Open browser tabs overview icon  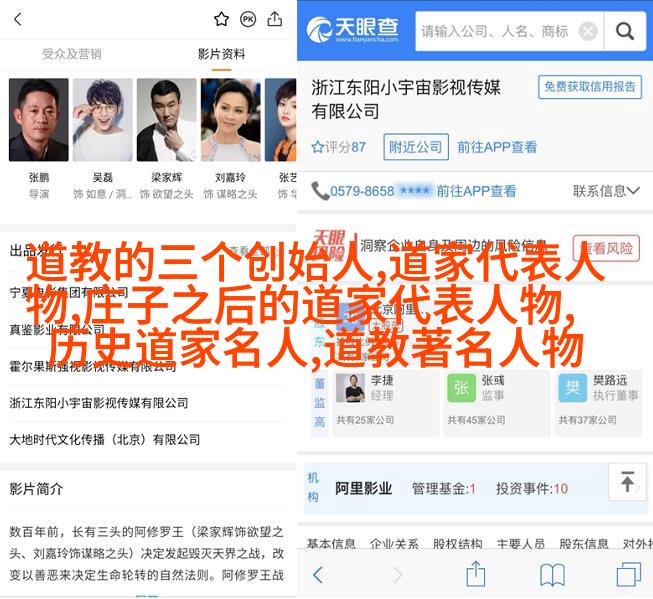628,574
